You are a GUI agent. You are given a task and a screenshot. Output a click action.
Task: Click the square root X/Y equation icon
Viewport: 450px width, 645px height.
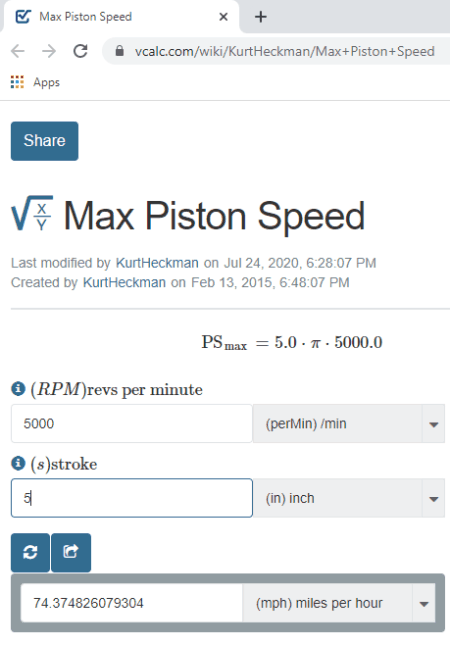[x=32, y=213]
